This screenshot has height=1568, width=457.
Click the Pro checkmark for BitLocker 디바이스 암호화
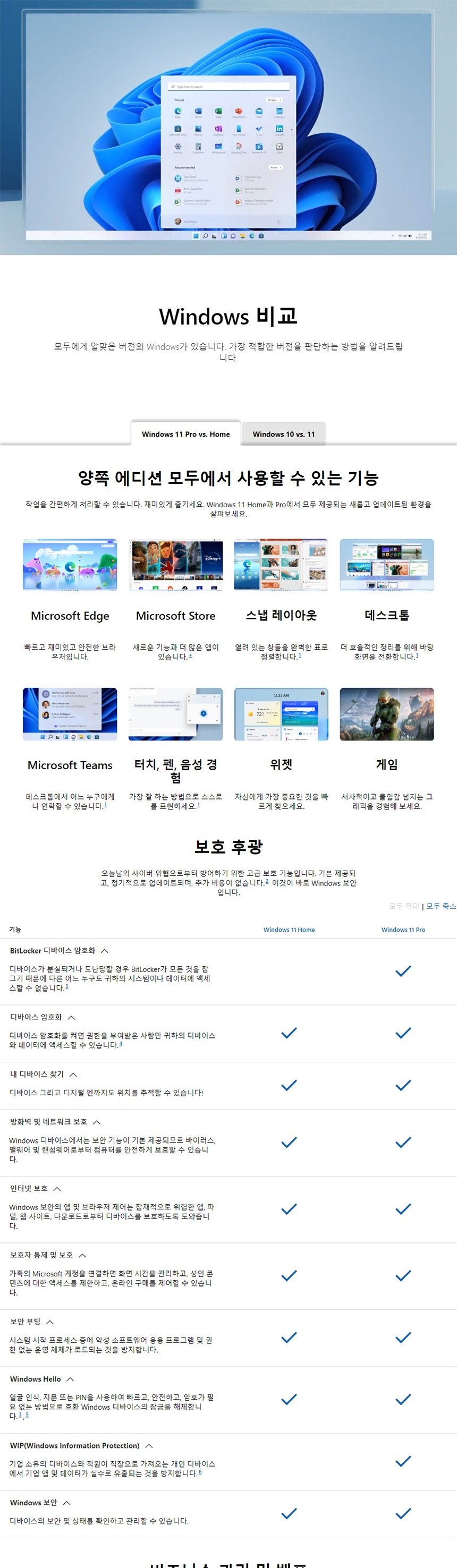pos(403,971)
